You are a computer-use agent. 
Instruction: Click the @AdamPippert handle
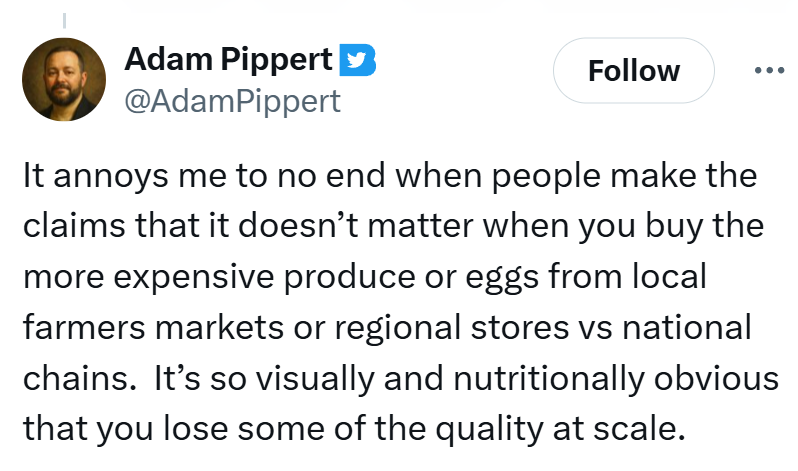pos(232,100)
